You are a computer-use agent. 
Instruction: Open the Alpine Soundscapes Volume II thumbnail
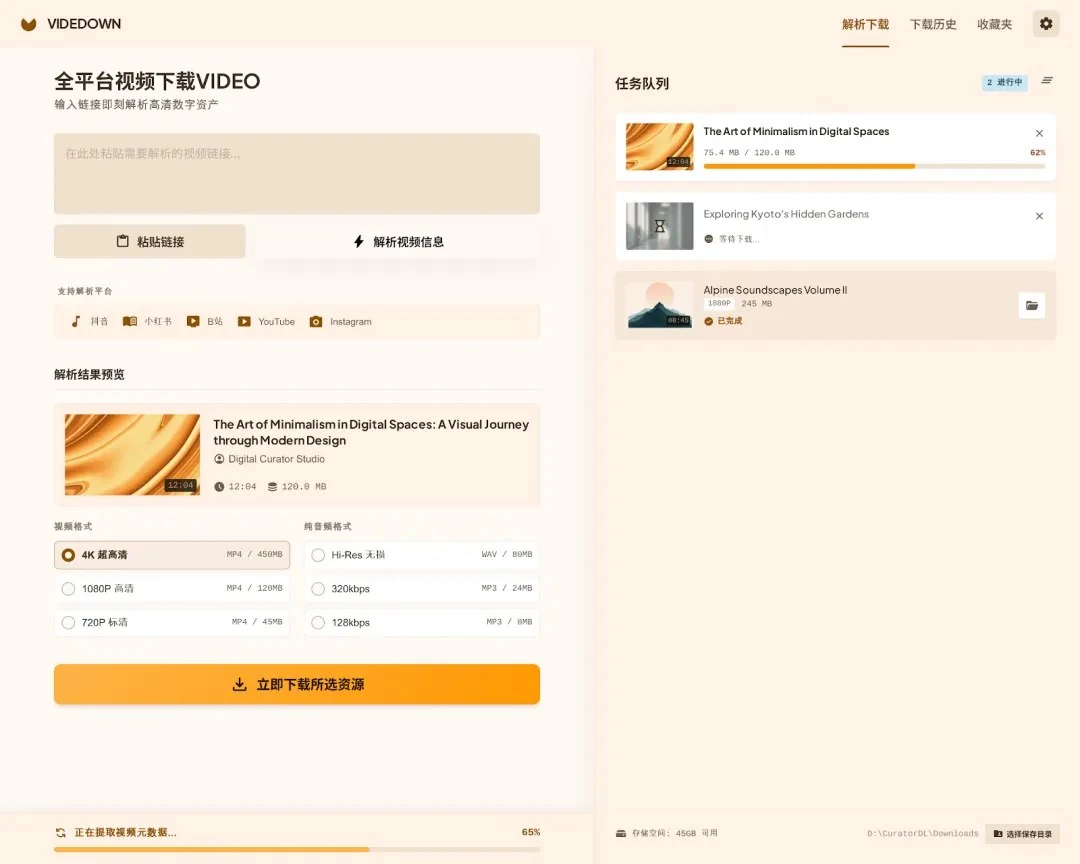click(x=659, y=305)
